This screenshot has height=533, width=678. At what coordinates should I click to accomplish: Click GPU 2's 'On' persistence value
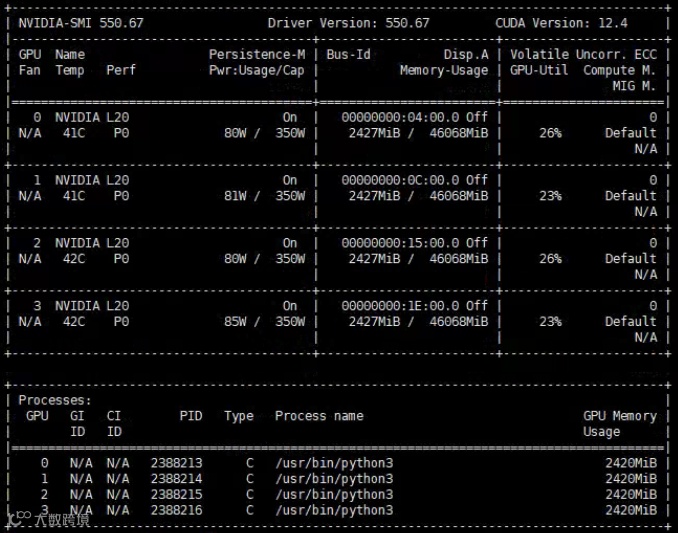click(x=290, y=243)
